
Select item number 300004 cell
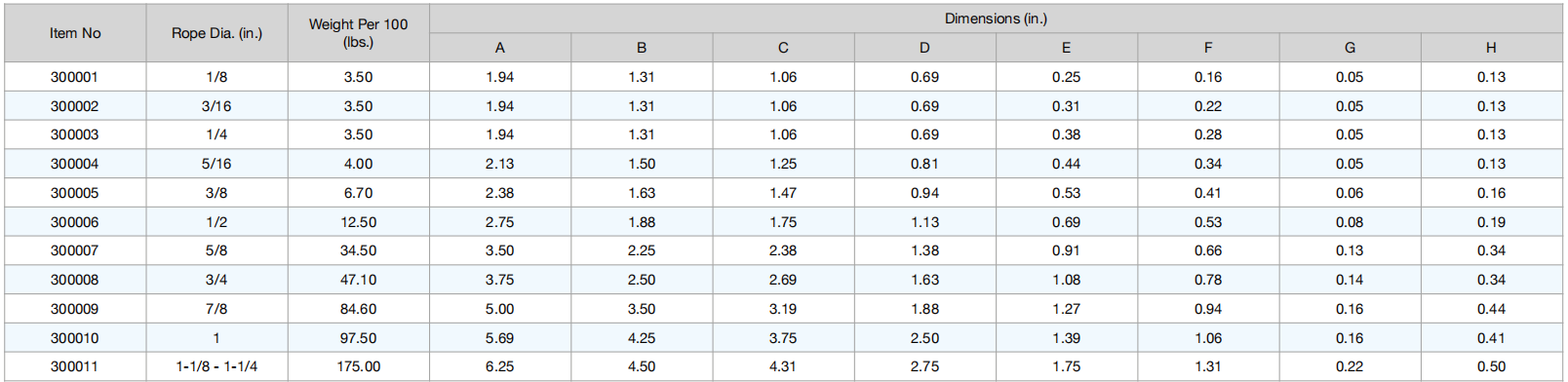coord(75,164)
